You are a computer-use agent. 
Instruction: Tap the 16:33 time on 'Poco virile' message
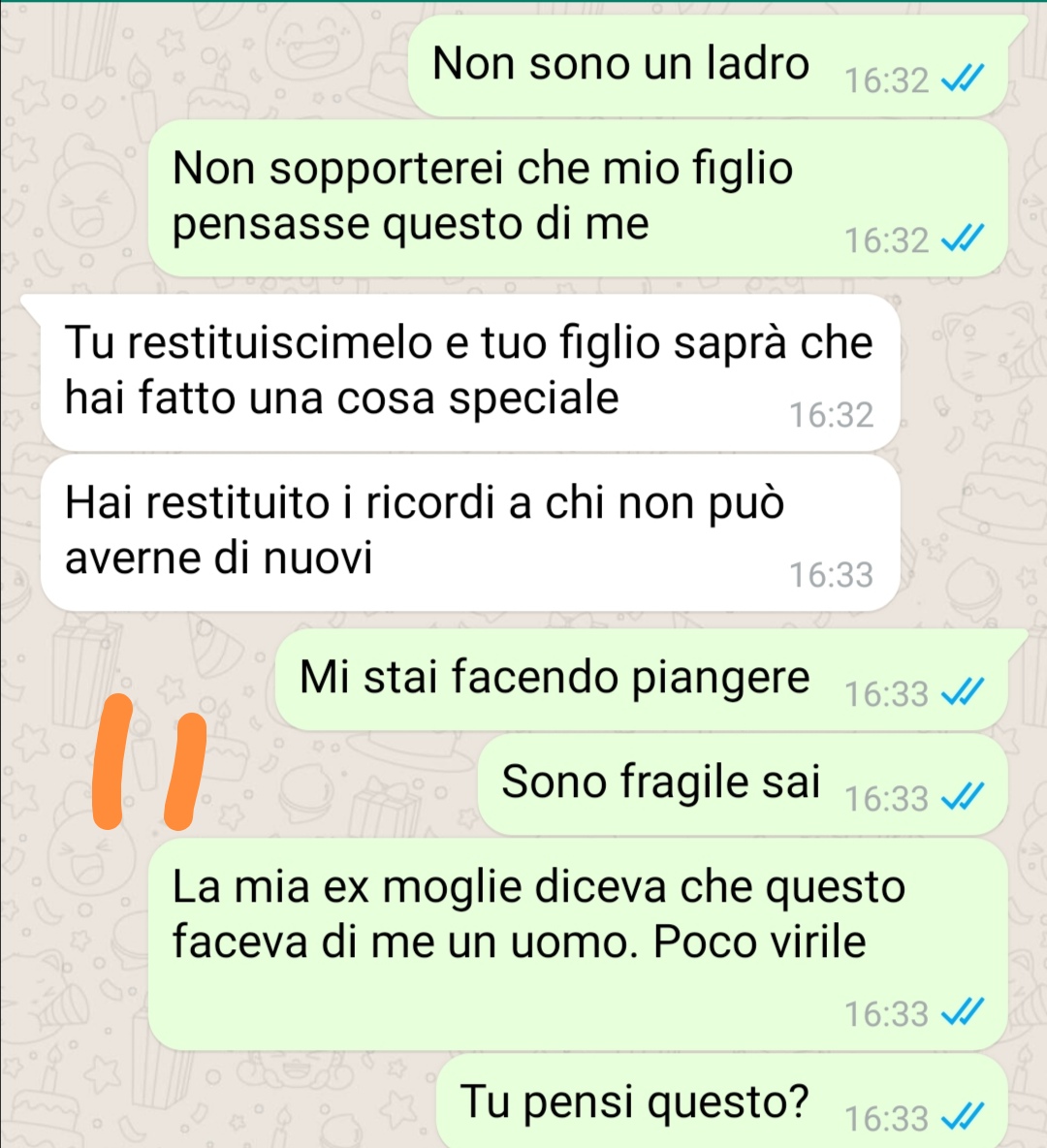pos(886,1014)
